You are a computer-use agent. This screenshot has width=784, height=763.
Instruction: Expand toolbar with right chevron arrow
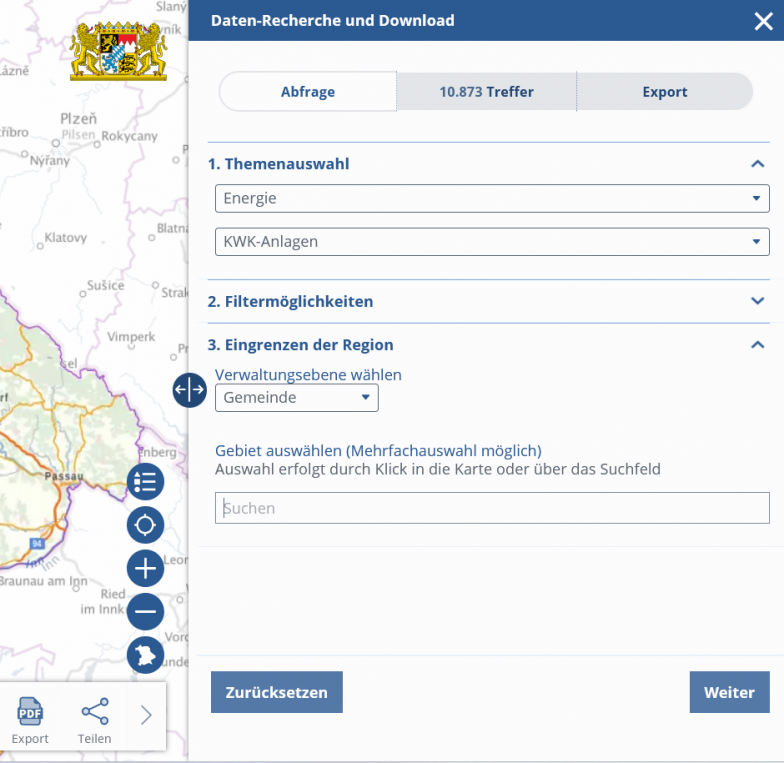tap(146, 715)
